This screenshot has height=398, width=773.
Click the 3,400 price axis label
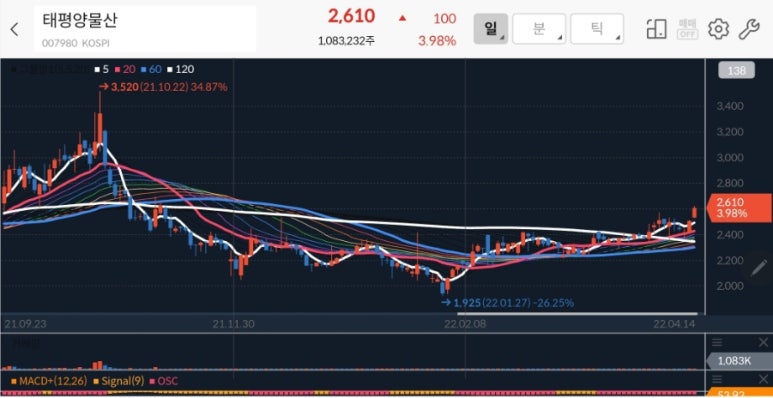[730, 107]
